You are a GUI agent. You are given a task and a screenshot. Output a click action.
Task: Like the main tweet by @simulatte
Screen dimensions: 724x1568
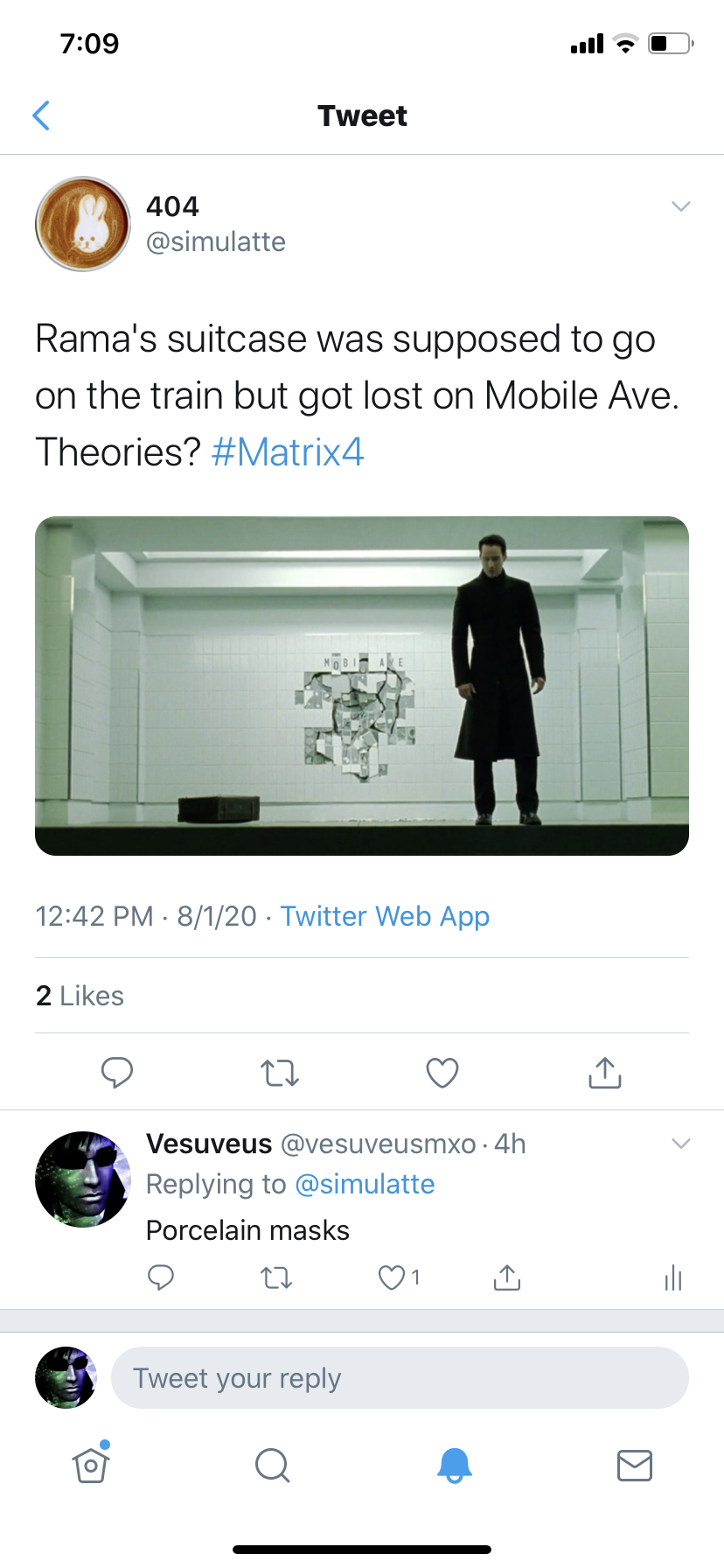point(442,1072)
